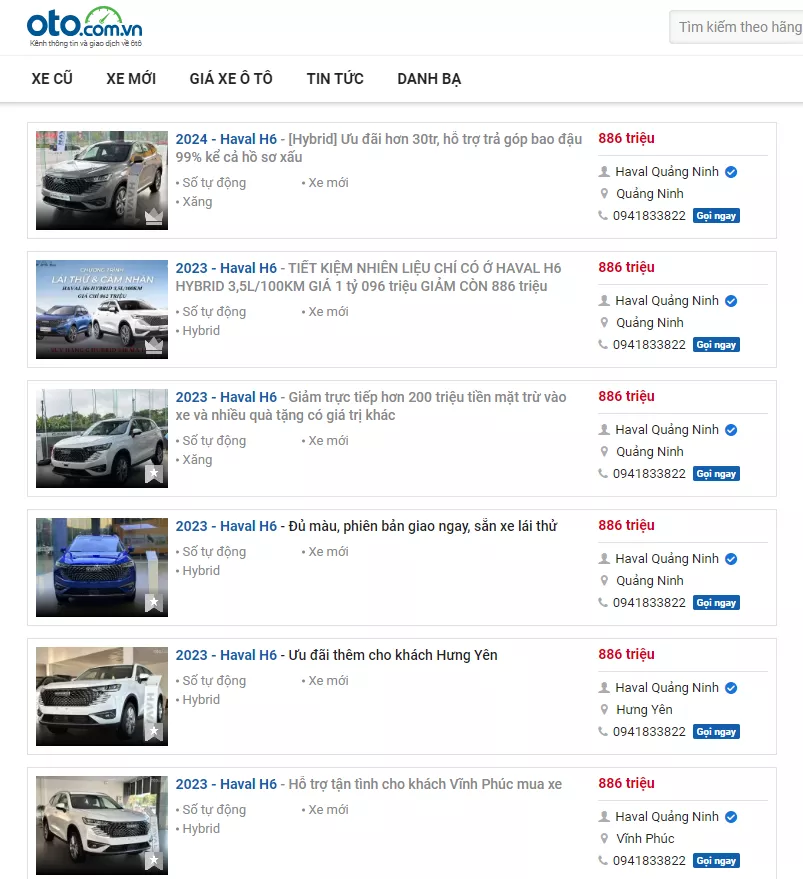Open the TIN TỨC menu
803x879 pixels.
point(335,78)
